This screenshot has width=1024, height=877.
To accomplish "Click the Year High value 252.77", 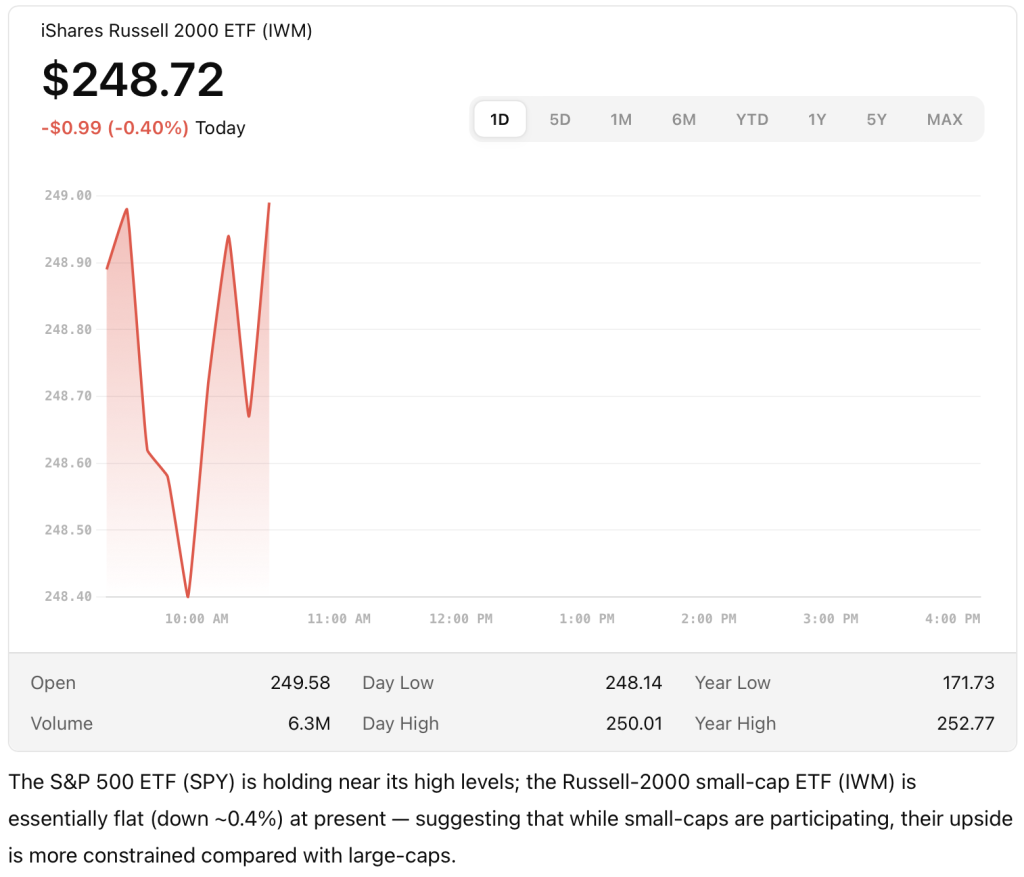I will (966, 723).
